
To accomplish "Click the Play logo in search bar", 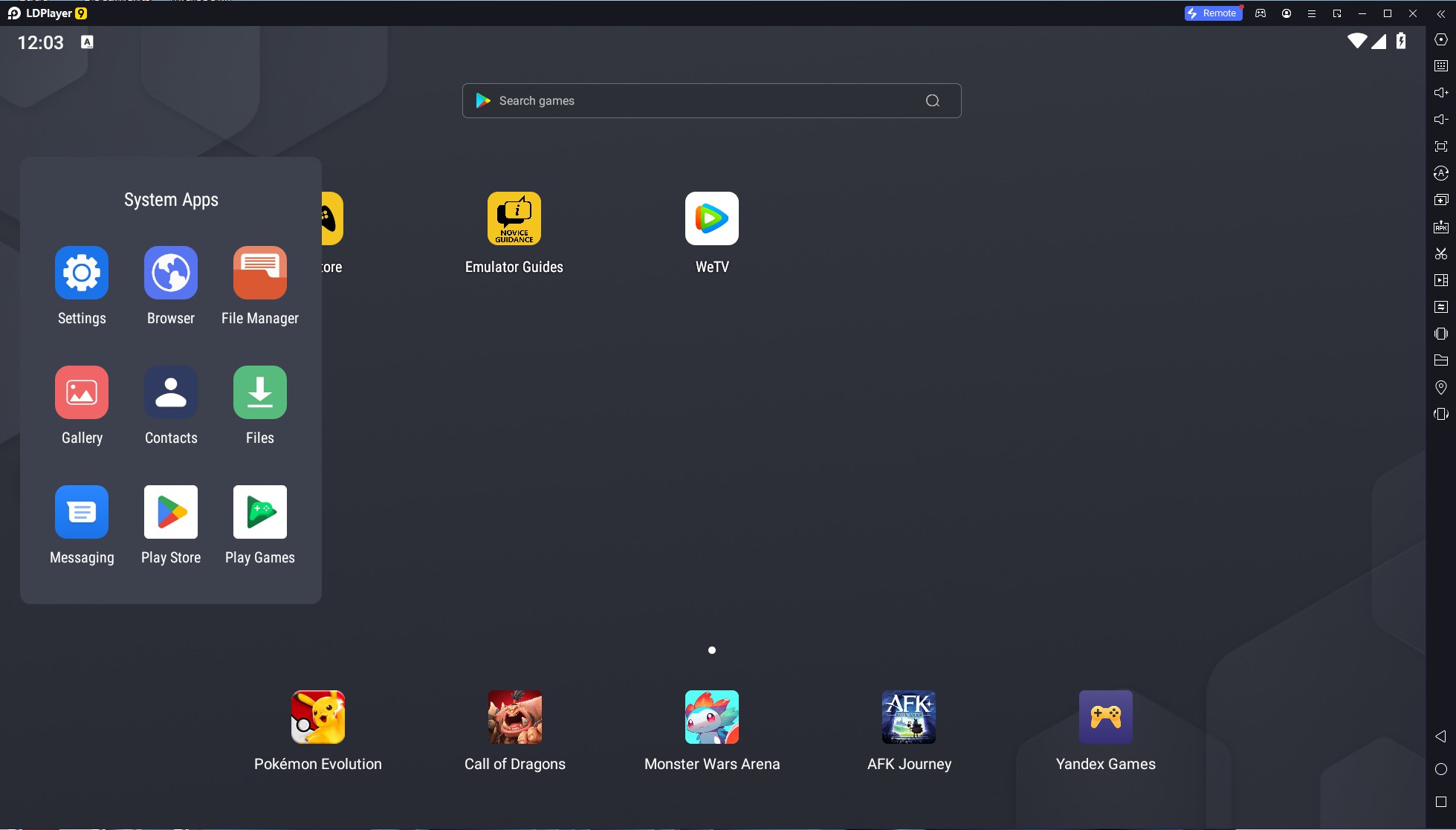I will tap(483, 100).
